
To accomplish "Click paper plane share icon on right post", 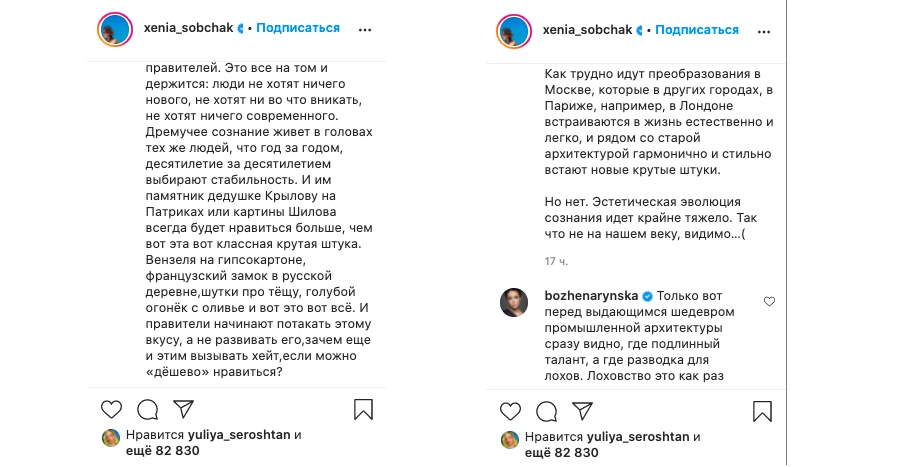I will click(x=582, y=409).
